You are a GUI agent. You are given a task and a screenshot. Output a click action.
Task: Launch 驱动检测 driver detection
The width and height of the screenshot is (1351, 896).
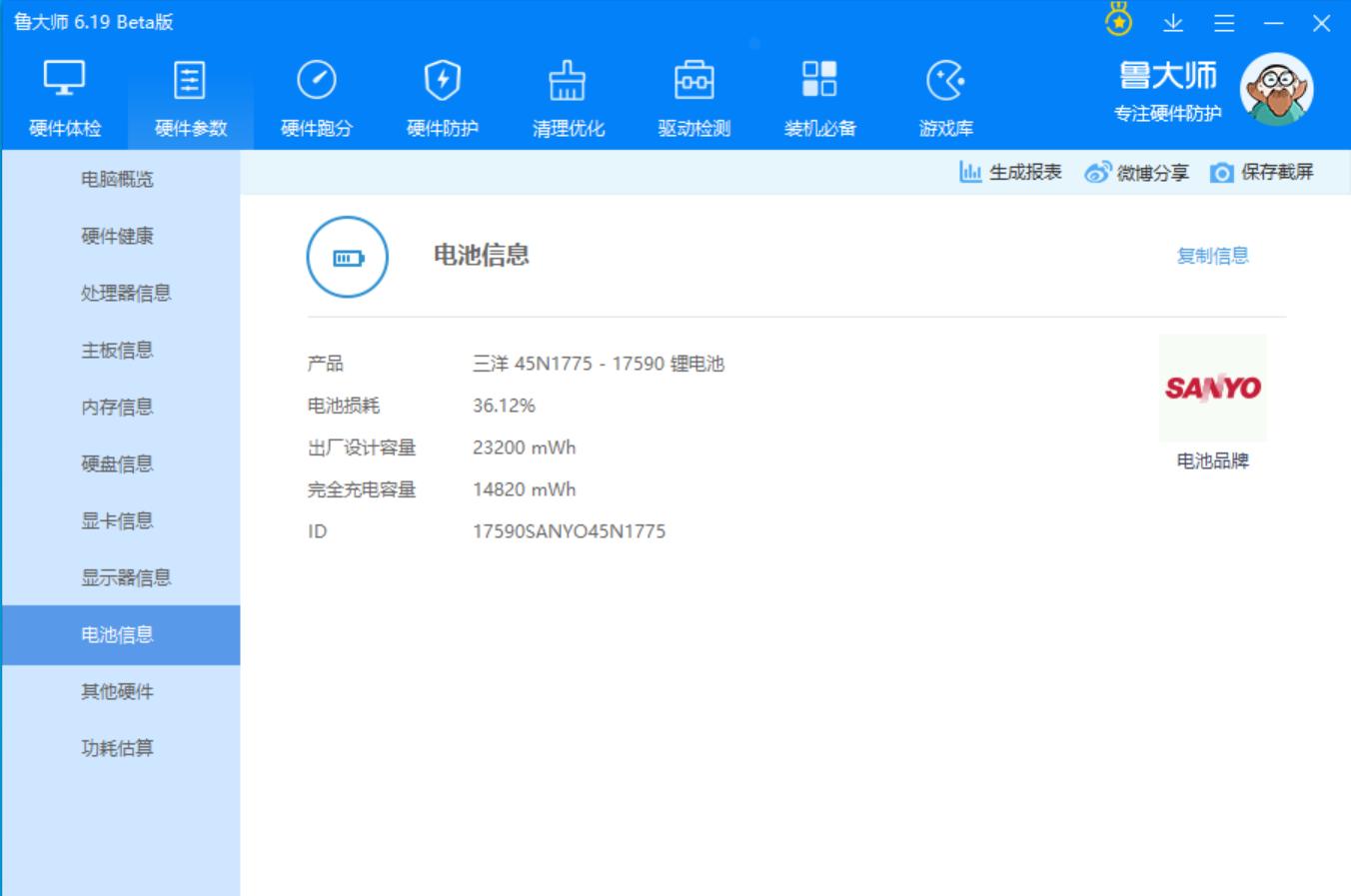pos(695,95)
